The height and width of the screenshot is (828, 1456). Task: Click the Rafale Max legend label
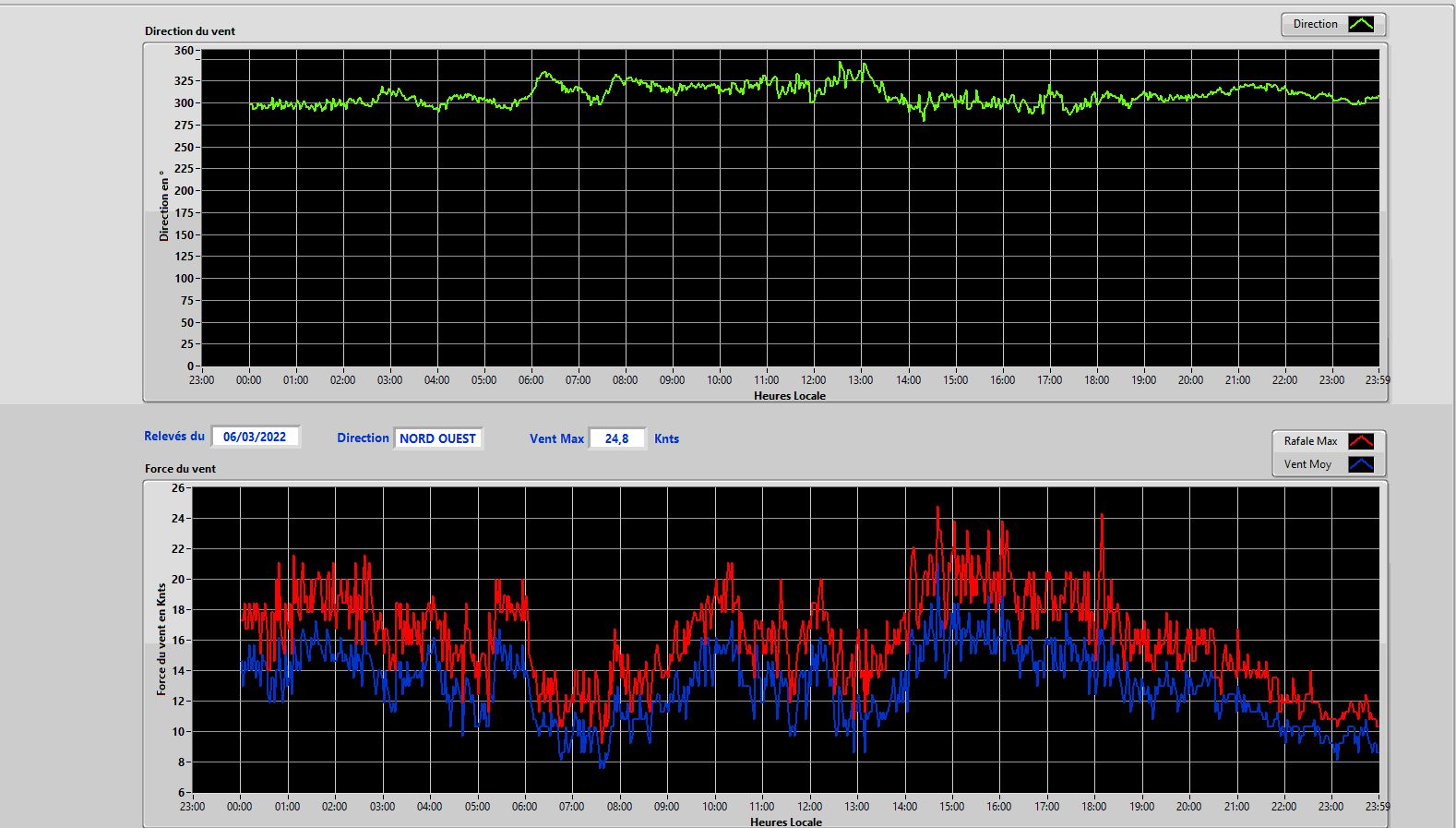pyautogui.click(x=1310, y=441)
